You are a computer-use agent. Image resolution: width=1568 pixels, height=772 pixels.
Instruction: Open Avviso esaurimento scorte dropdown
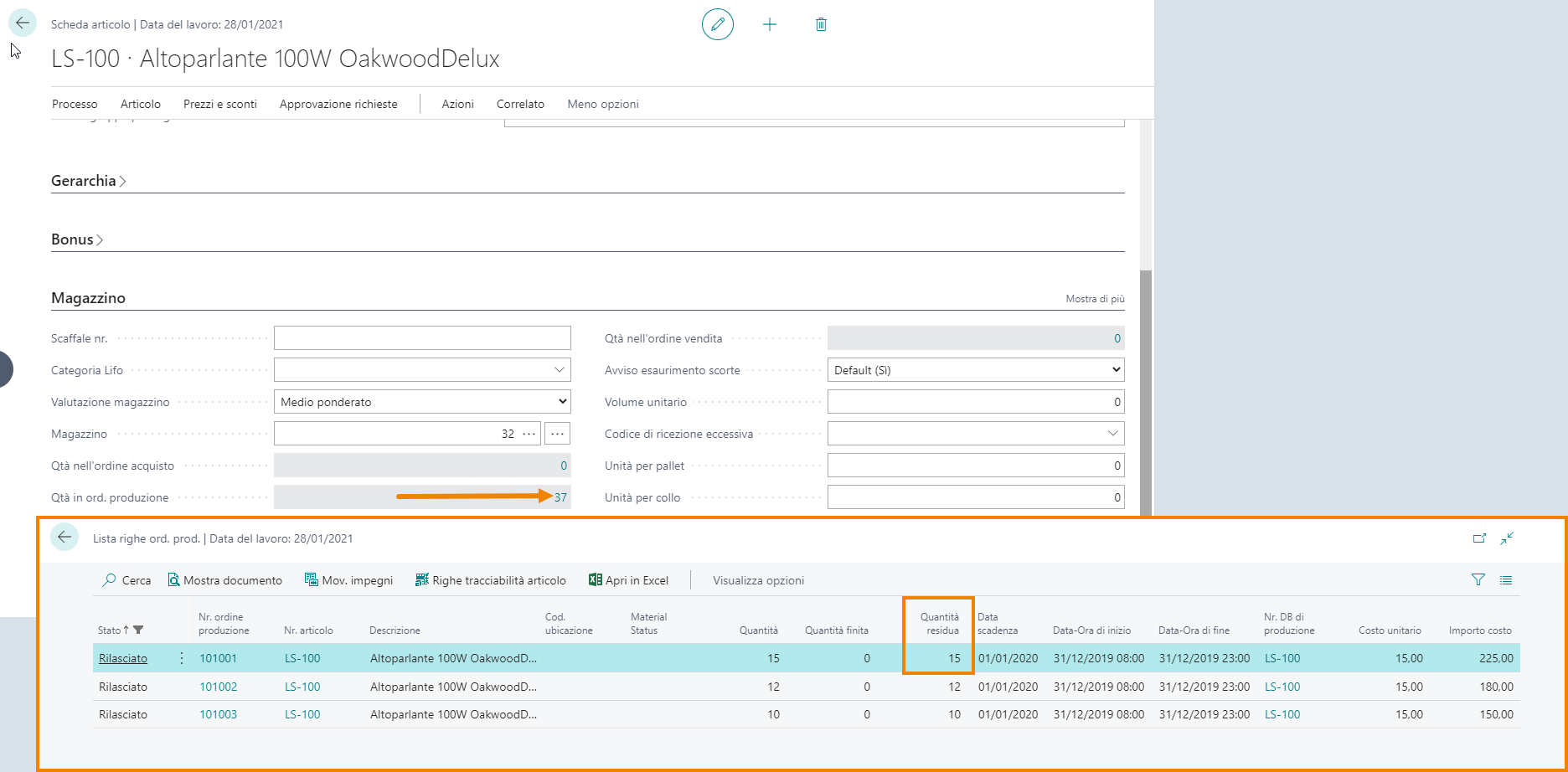[x=975, y=370]
